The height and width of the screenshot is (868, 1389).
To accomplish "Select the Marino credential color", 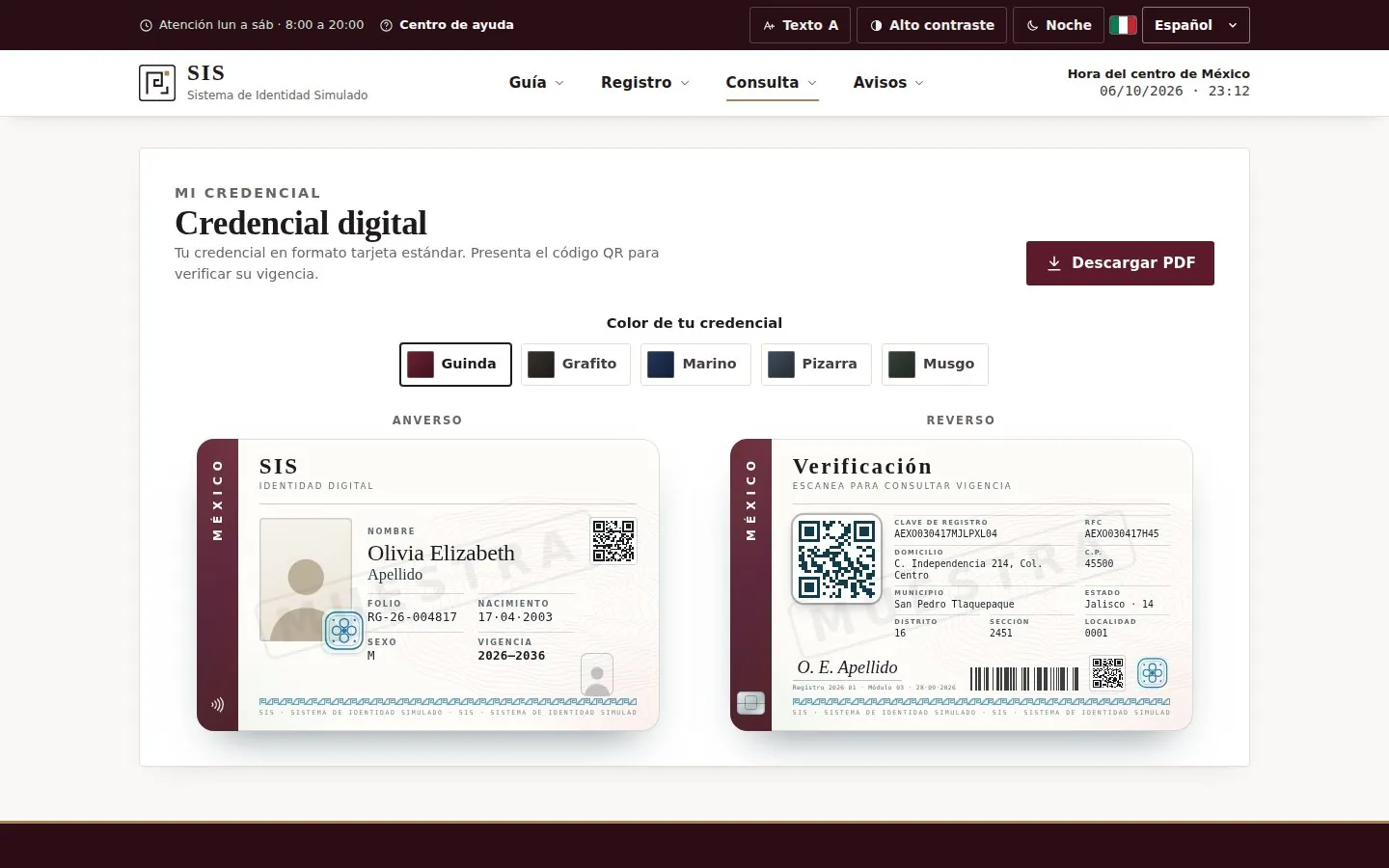I will [695, 365].
